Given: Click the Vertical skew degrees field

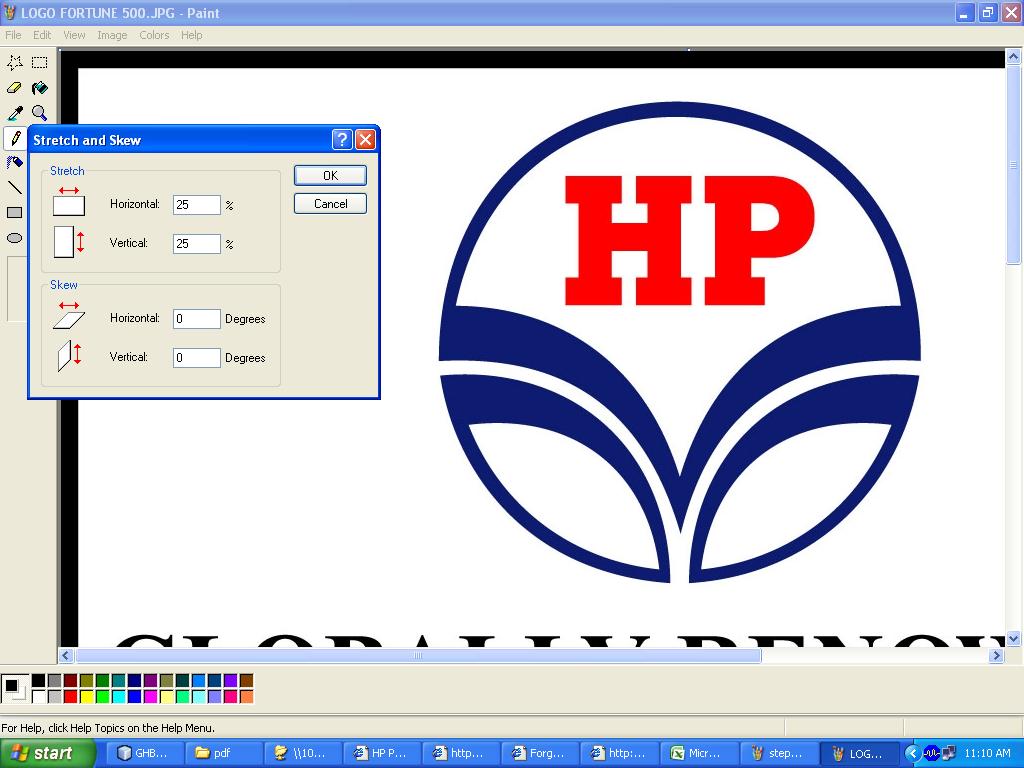Looking at the screenshot, I should (196, 357).
